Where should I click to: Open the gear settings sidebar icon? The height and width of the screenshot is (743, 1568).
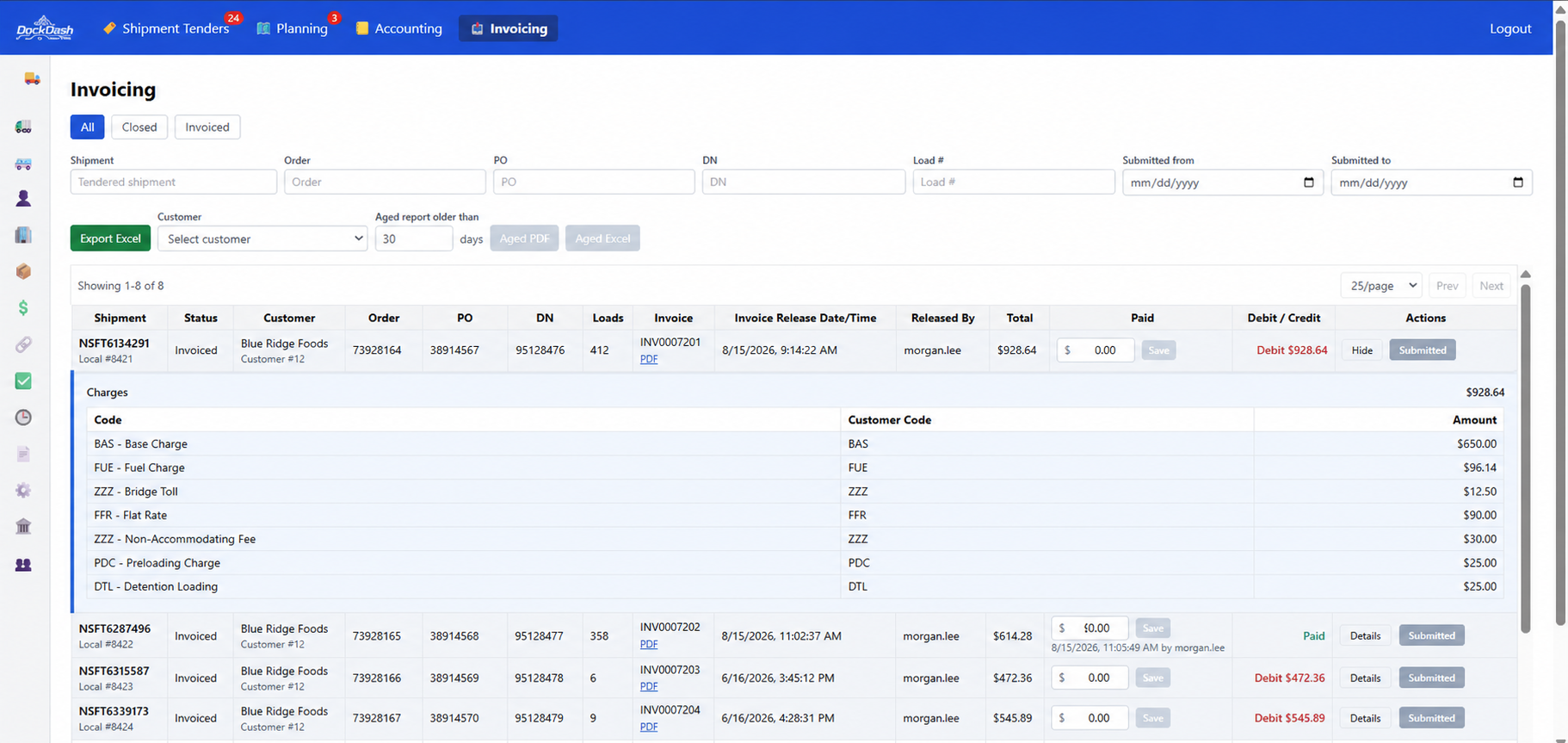[23, 491]
